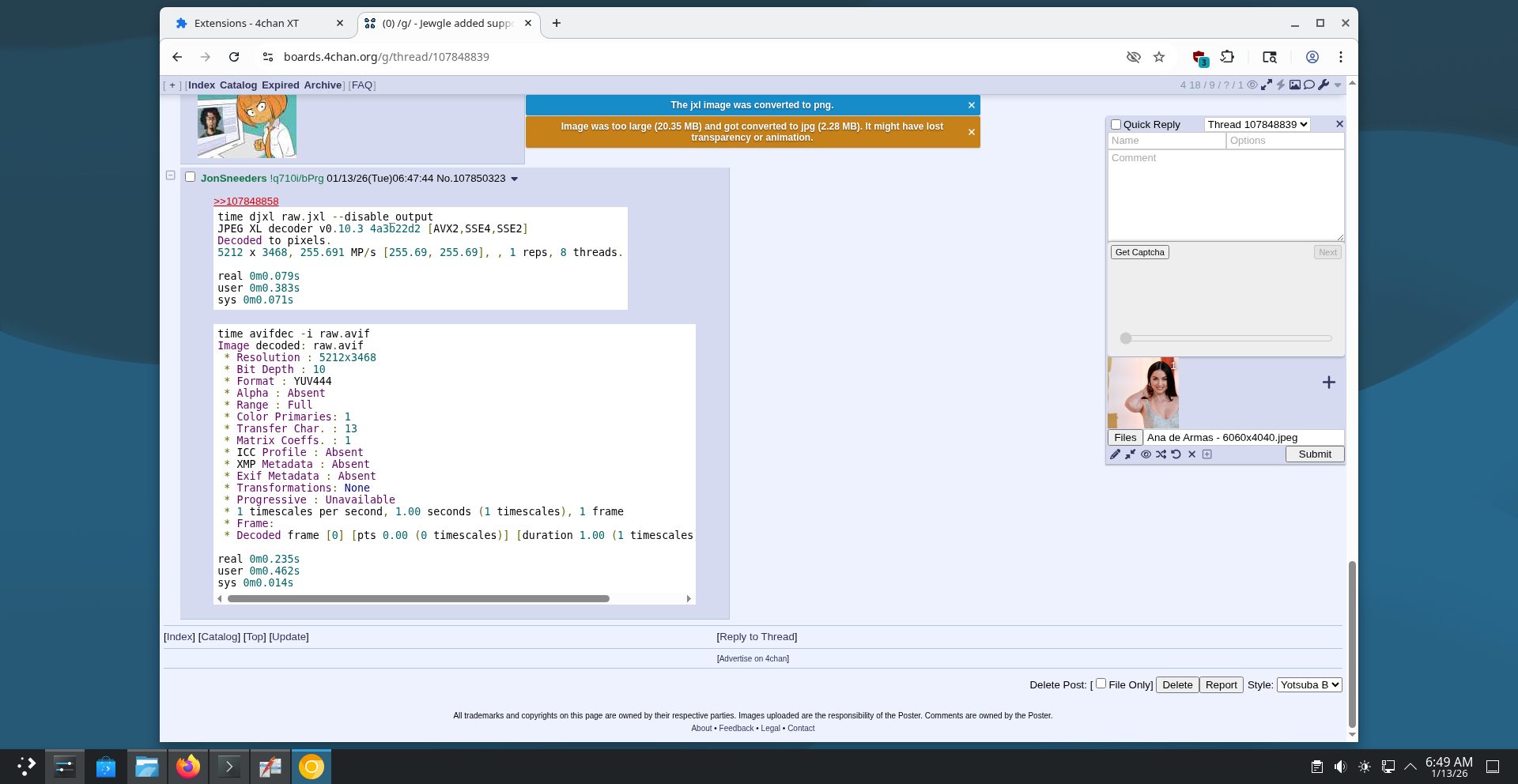The width and height of the screenshot is (1518, 784).
Task: Toggle the spoiler eye icon in Quick Reply
Action: (x=1146, y=454)
